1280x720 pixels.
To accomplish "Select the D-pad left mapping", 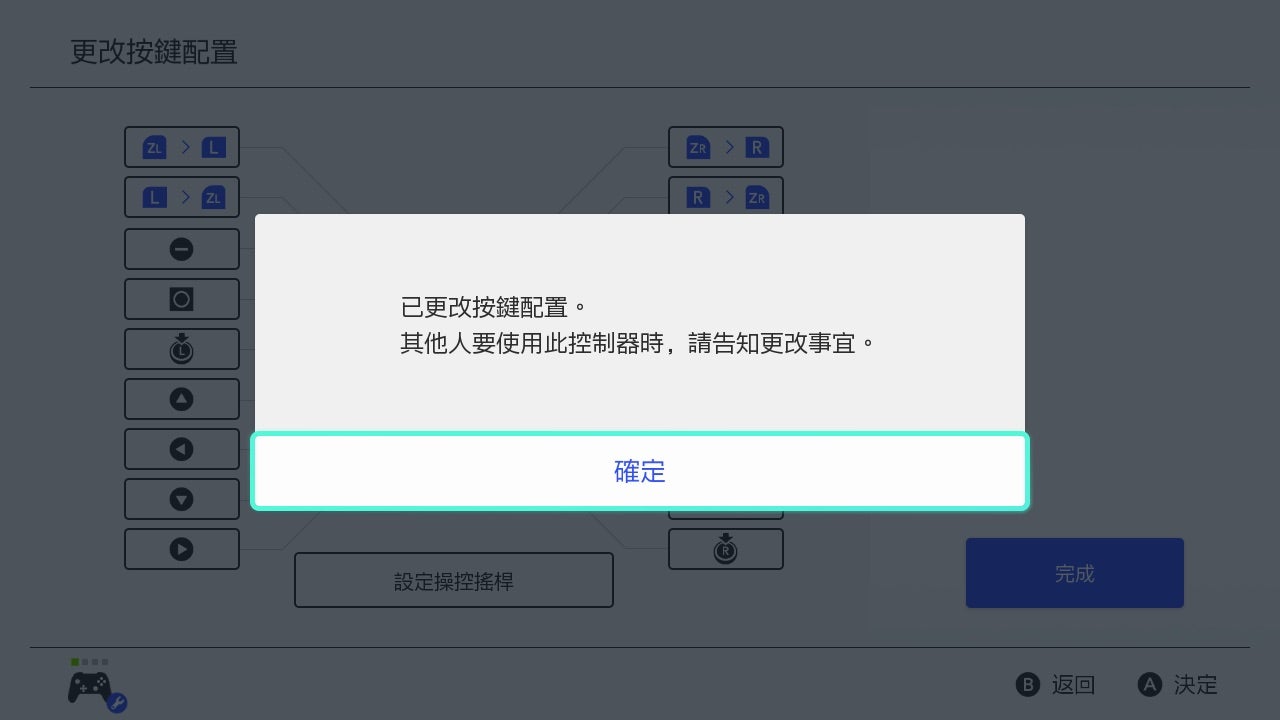I will click(x=182, y=449).
